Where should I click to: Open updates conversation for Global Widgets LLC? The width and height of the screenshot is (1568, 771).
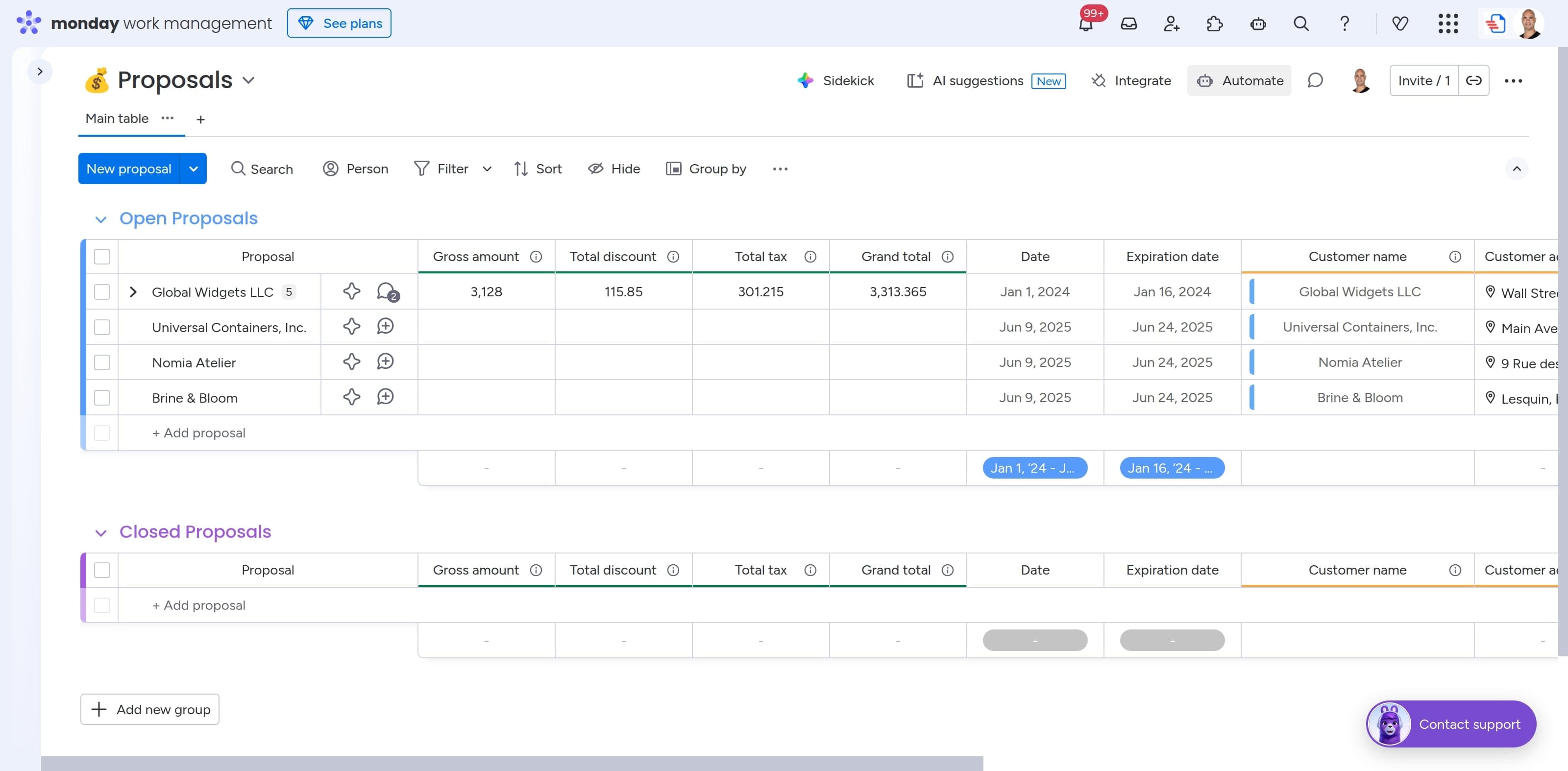click(387, 291)
